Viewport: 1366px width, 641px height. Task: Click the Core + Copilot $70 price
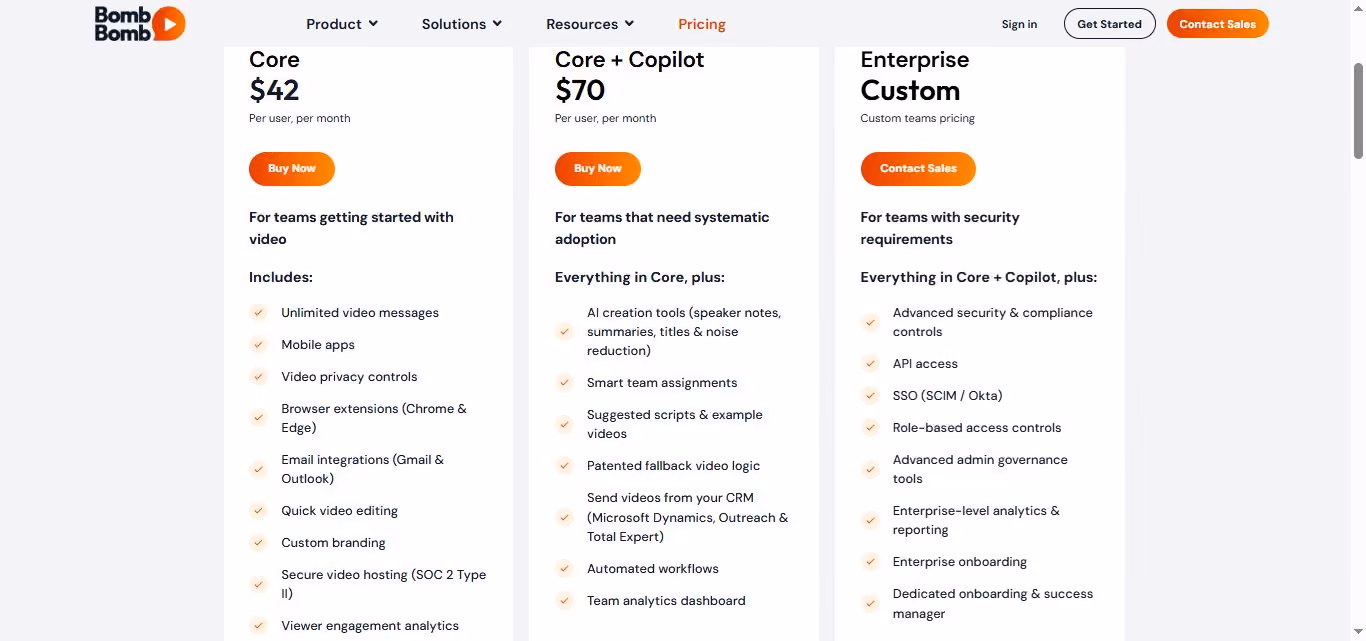[580, 91]
